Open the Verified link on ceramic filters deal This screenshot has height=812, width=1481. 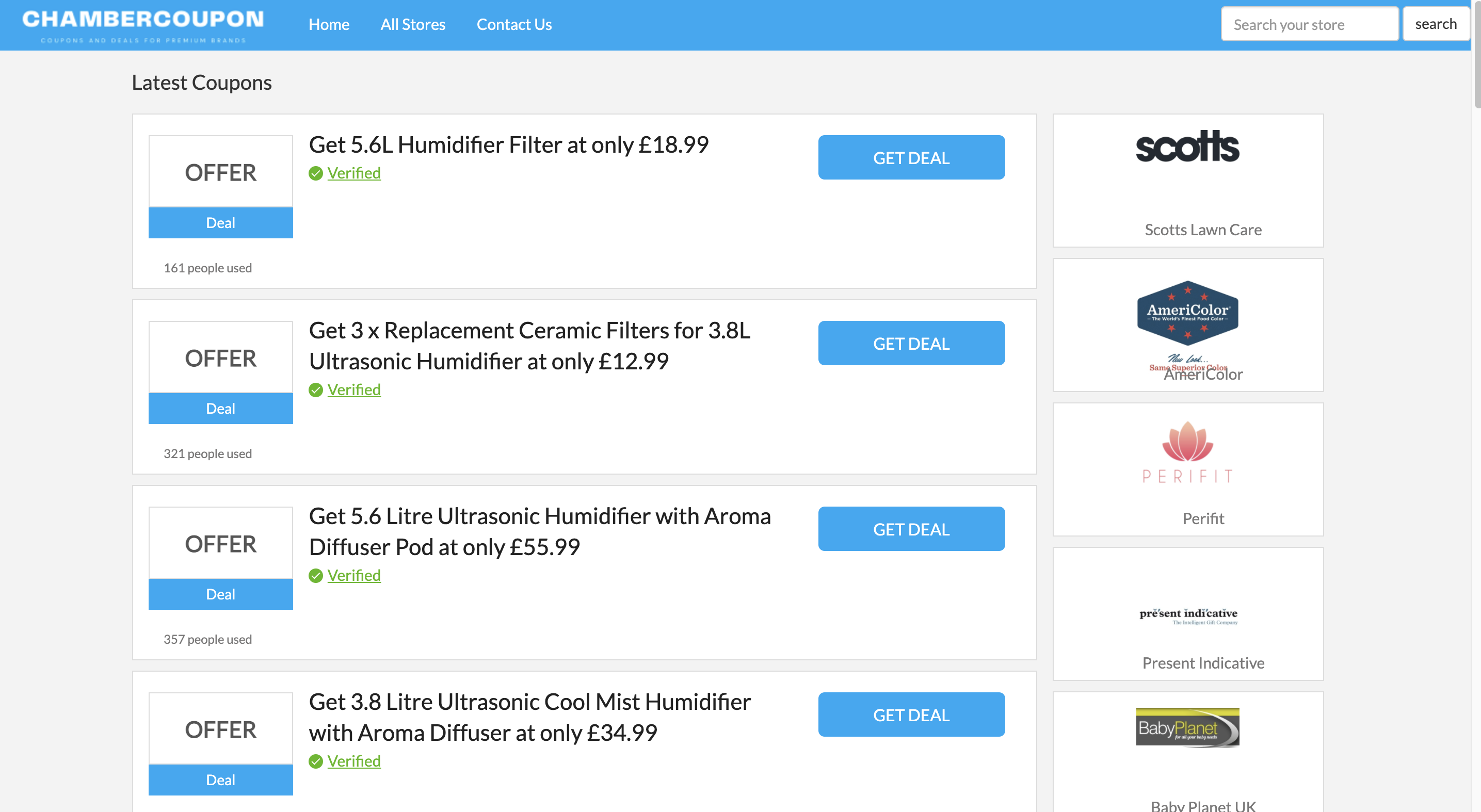coord(353,389)
